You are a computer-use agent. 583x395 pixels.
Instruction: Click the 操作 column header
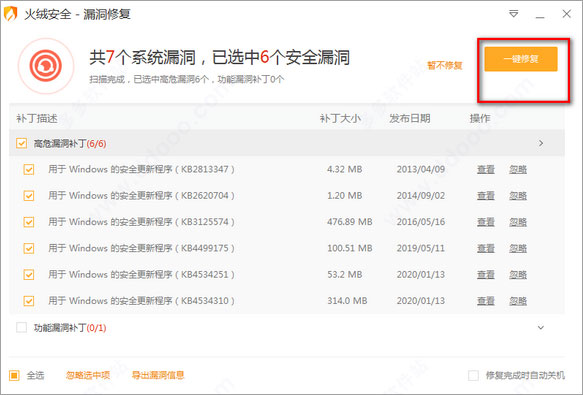tap(480, 119)
